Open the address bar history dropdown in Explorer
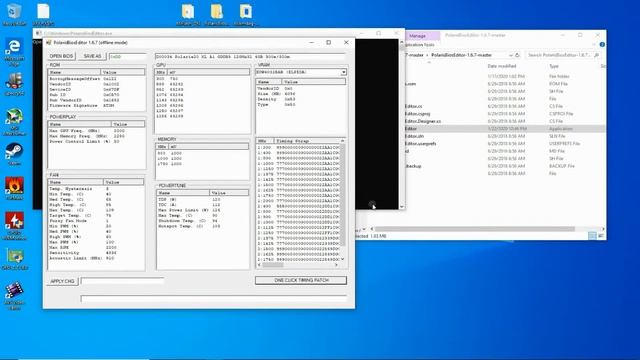Screen dimensions: 640x360 510,55
